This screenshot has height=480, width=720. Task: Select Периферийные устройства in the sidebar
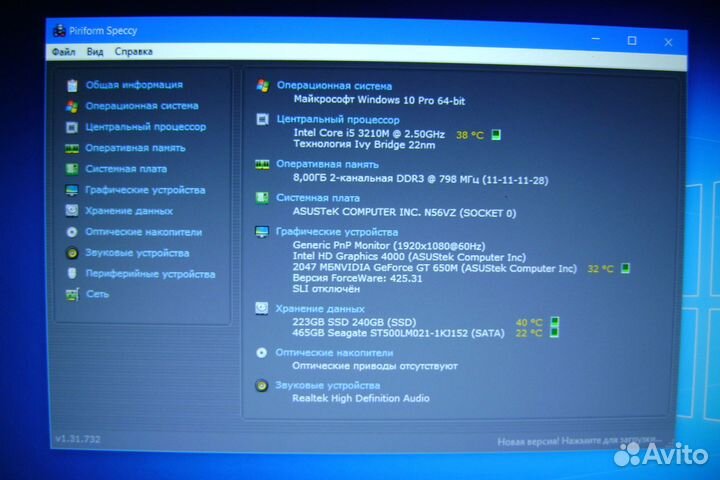tap(150, 274)
